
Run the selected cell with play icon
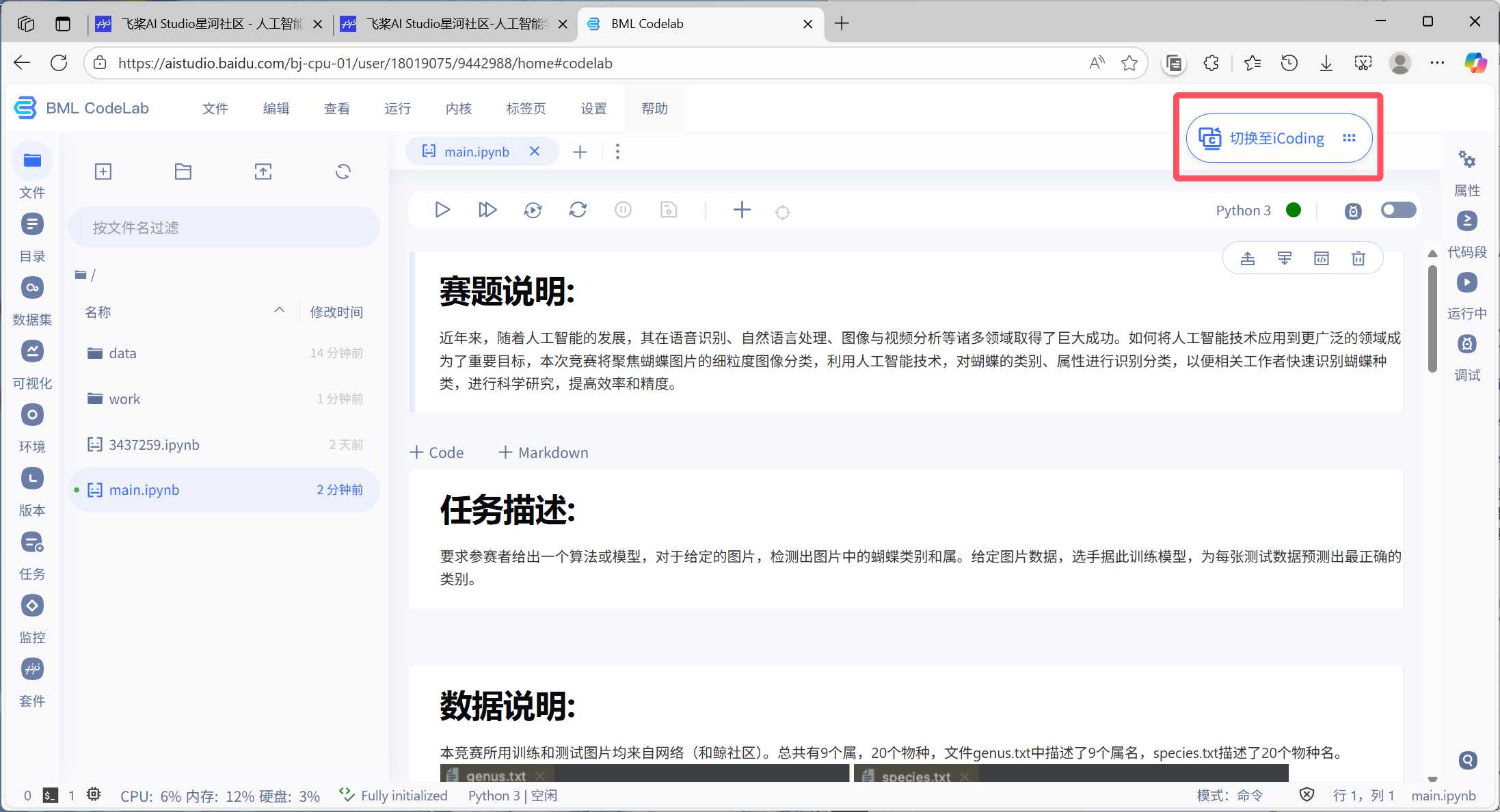tap(442, 210)
